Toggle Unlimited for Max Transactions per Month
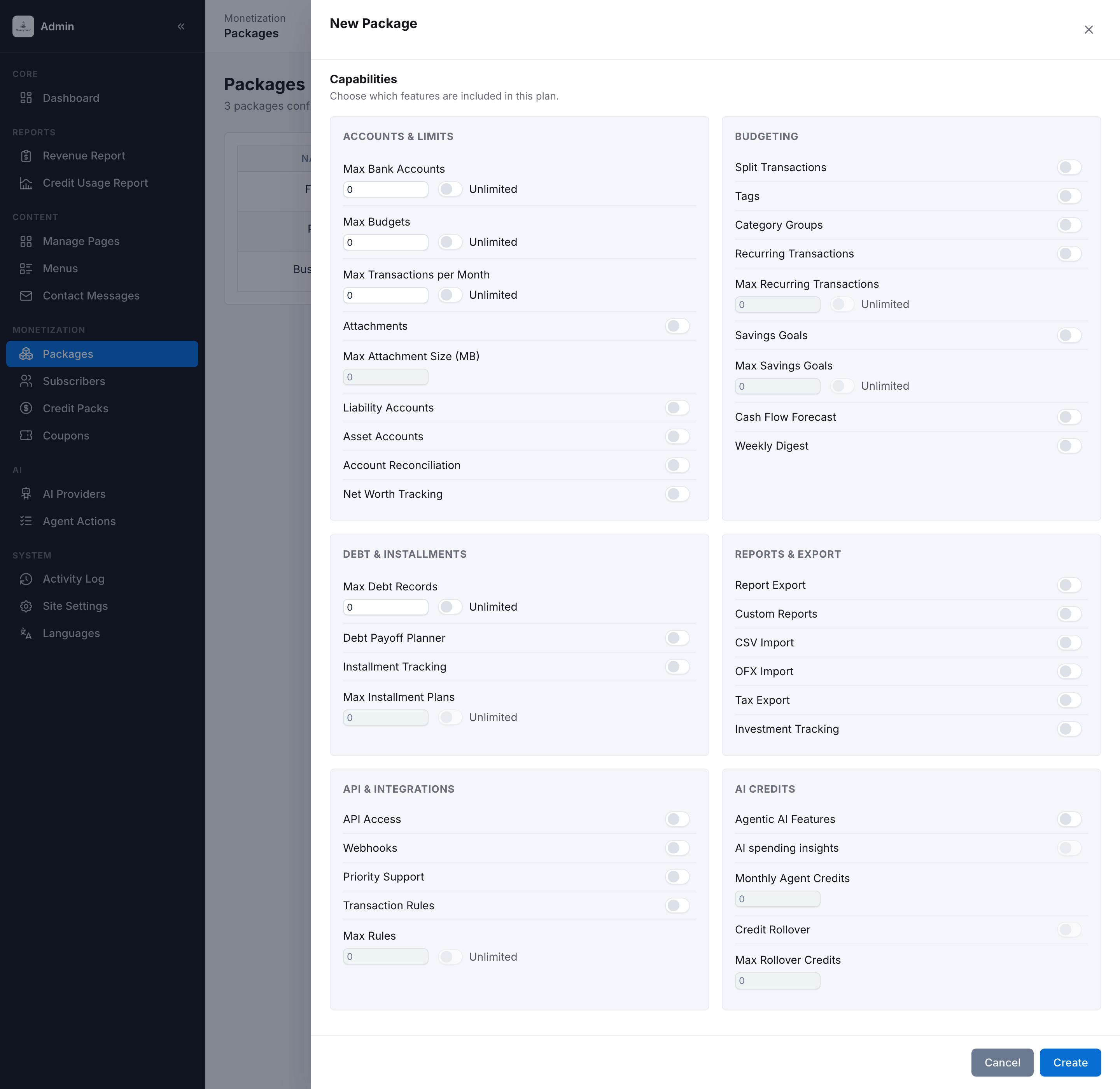1120x1089 pixels. (x=450, y=295)
